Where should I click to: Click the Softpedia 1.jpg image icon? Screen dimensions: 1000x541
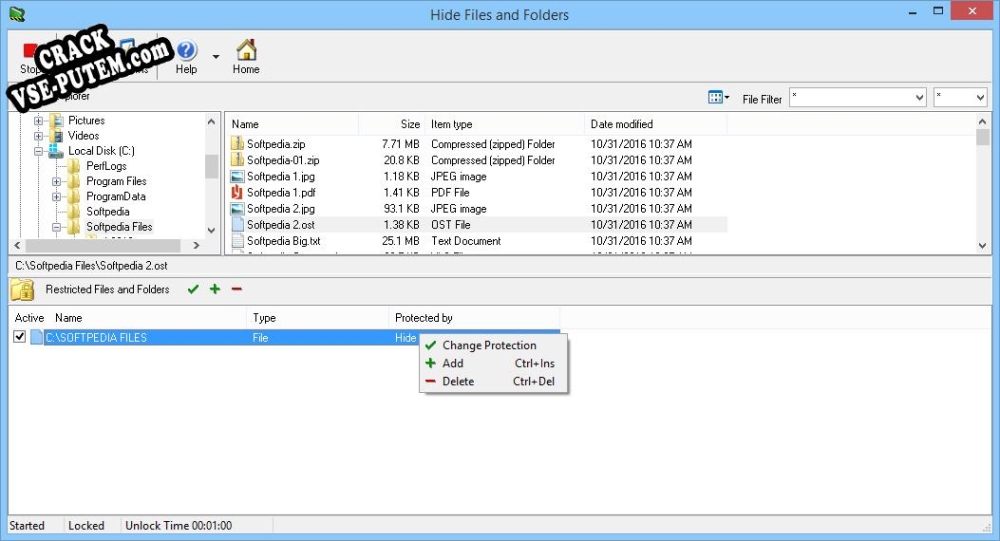pyautogui.click(x=237, y=176)
